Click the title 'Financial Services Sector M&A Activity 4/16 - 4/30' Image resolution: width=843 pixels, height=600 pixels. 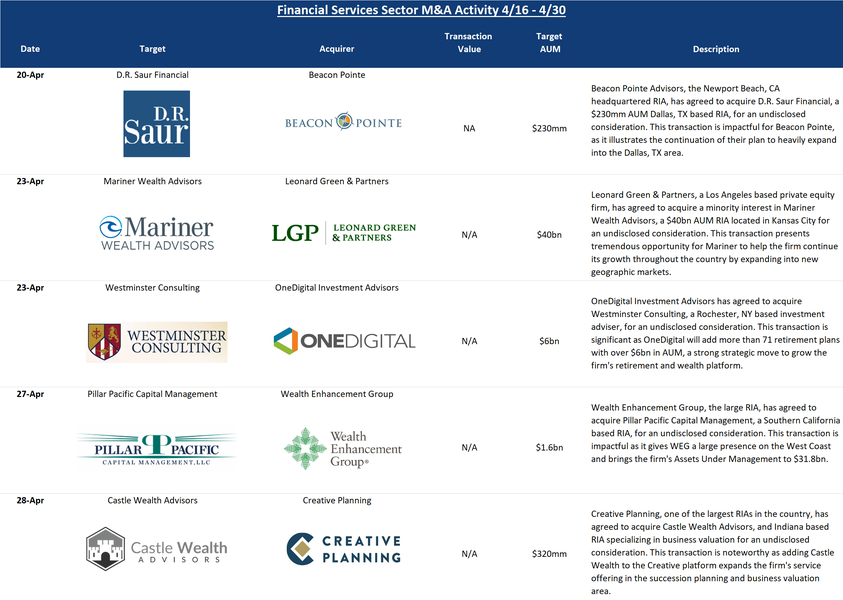pos(422,10)
